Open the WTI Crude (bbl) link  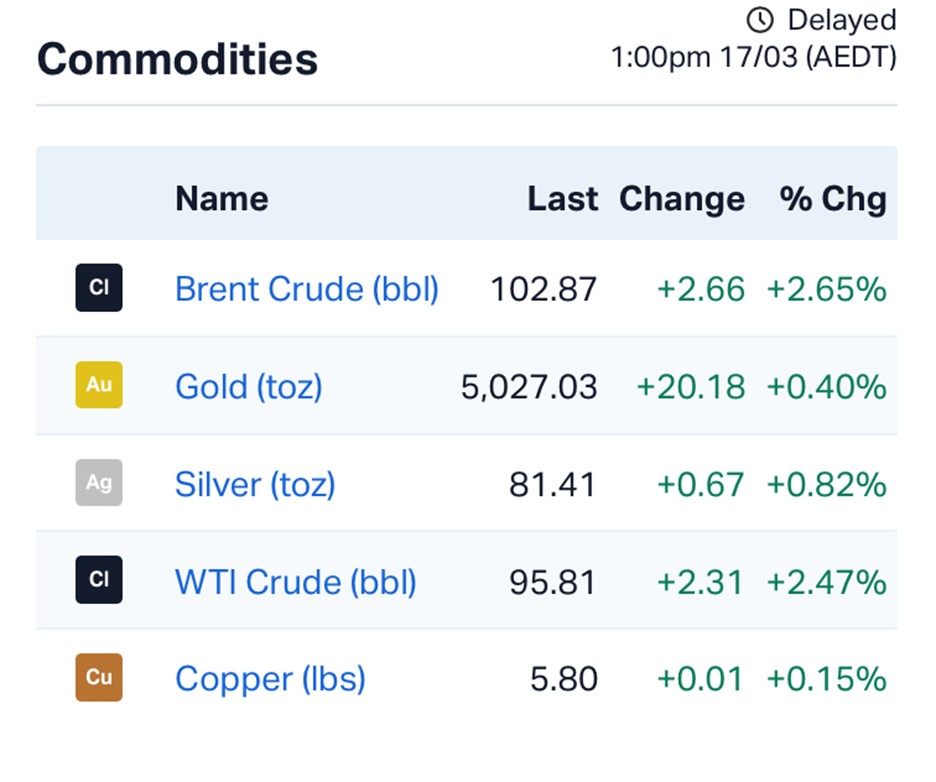(x=296, y=581)
